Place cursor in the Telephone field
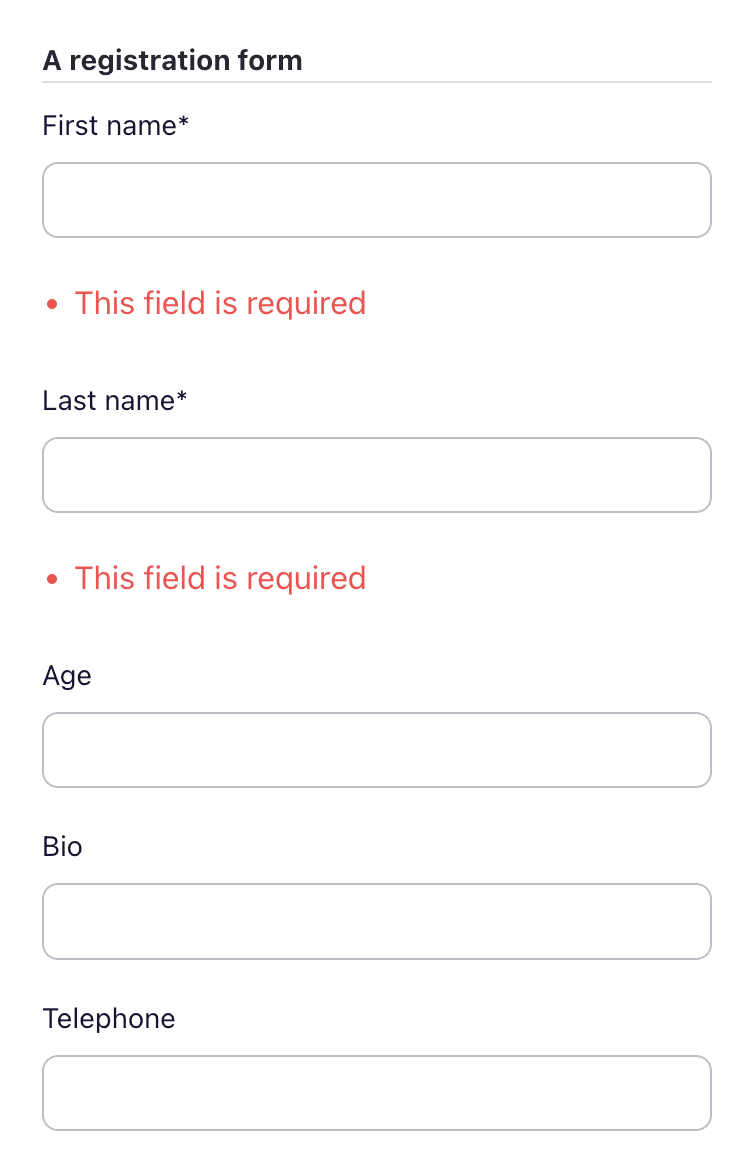The width and height of the screenshot is (754, 1174). [x=377, y=1092]
